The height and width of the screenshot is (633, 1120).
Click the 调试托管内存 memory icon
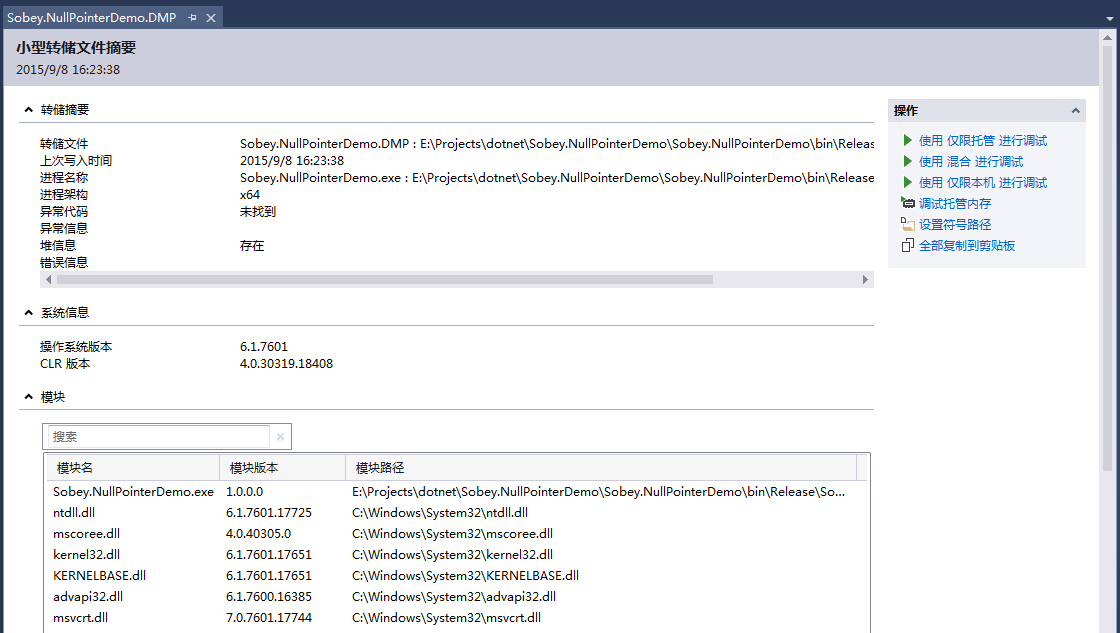click(907, 204)
